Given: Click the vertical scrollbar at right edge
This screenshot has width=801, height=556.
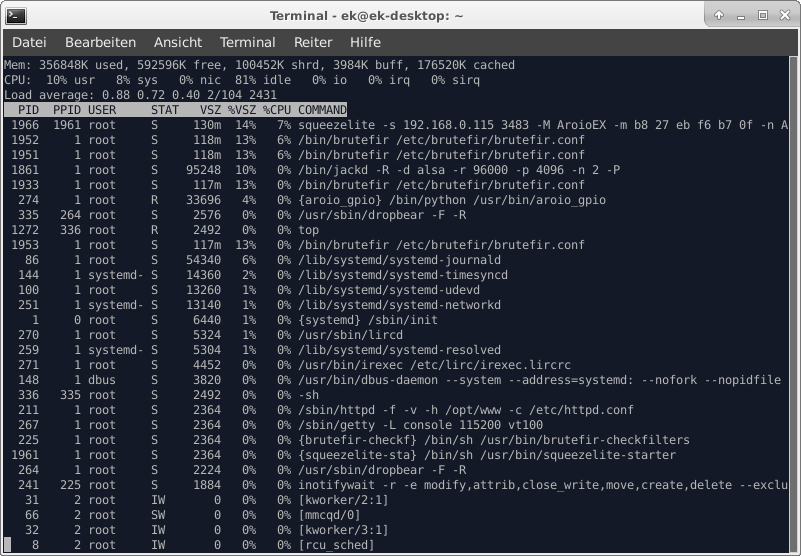Looking at the screenshot, I should point(794,300).
